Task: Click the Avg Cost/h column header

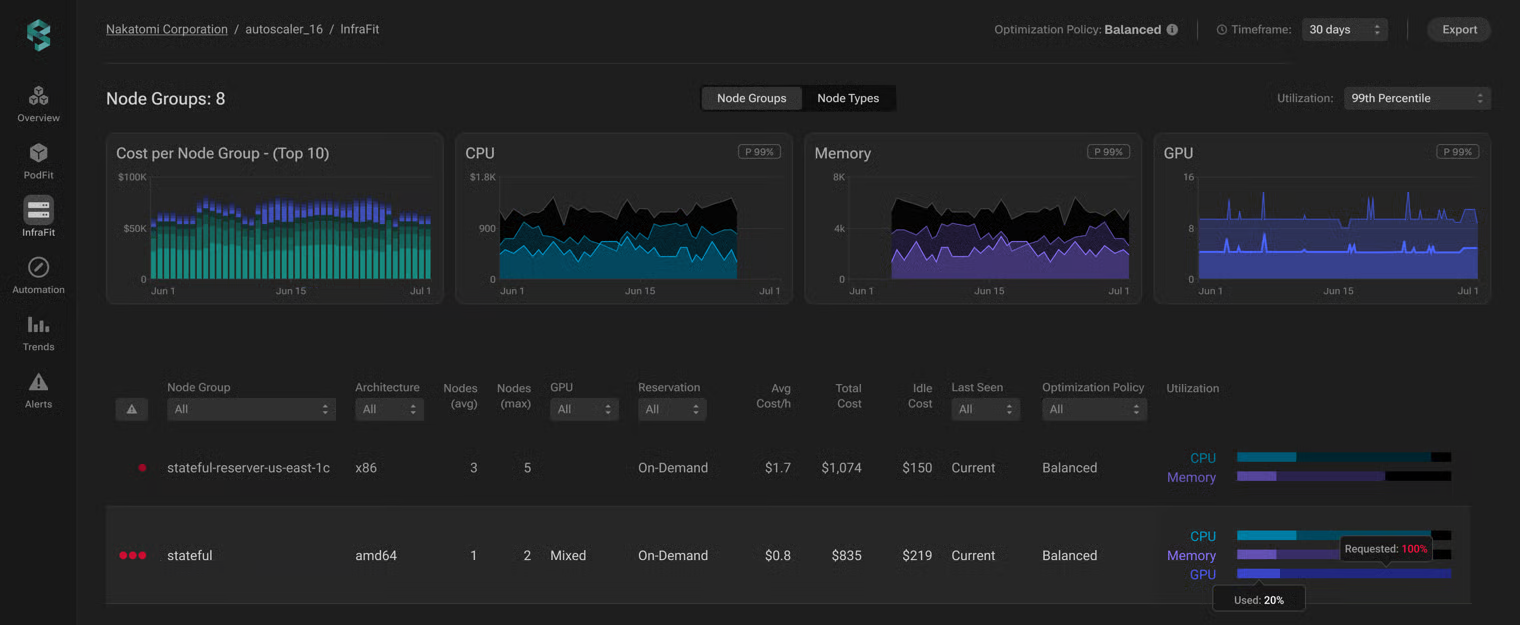Action: point(774,396)
